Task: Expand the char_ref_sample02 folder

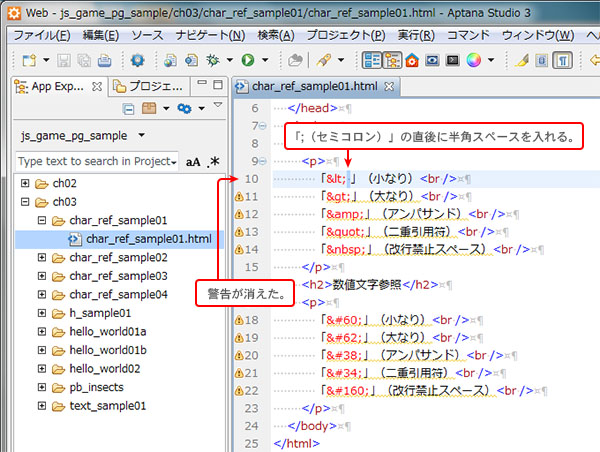Action: [x=42, y=257]
